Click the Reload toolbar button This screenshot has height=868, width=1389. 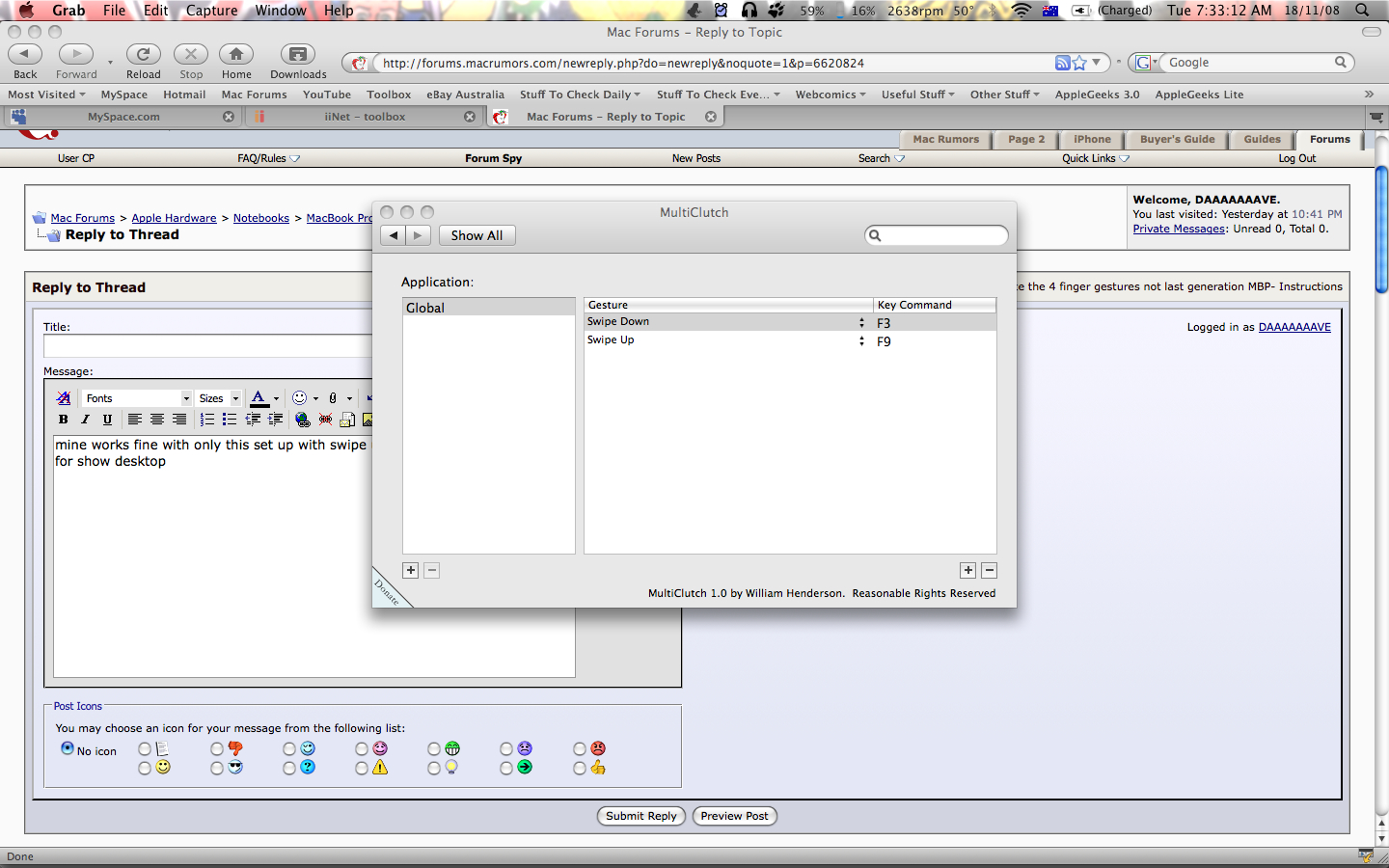(143, 54)
